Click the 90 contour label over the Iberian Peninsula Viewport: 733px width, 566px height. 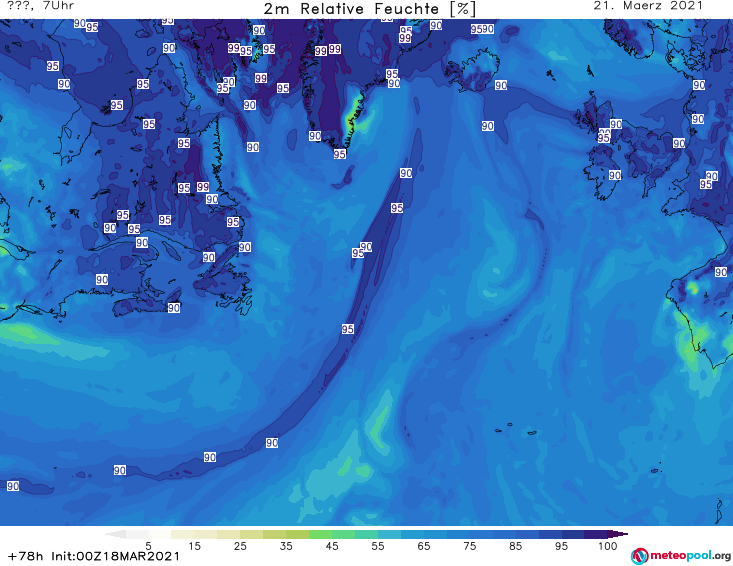[x=721, y=272]
